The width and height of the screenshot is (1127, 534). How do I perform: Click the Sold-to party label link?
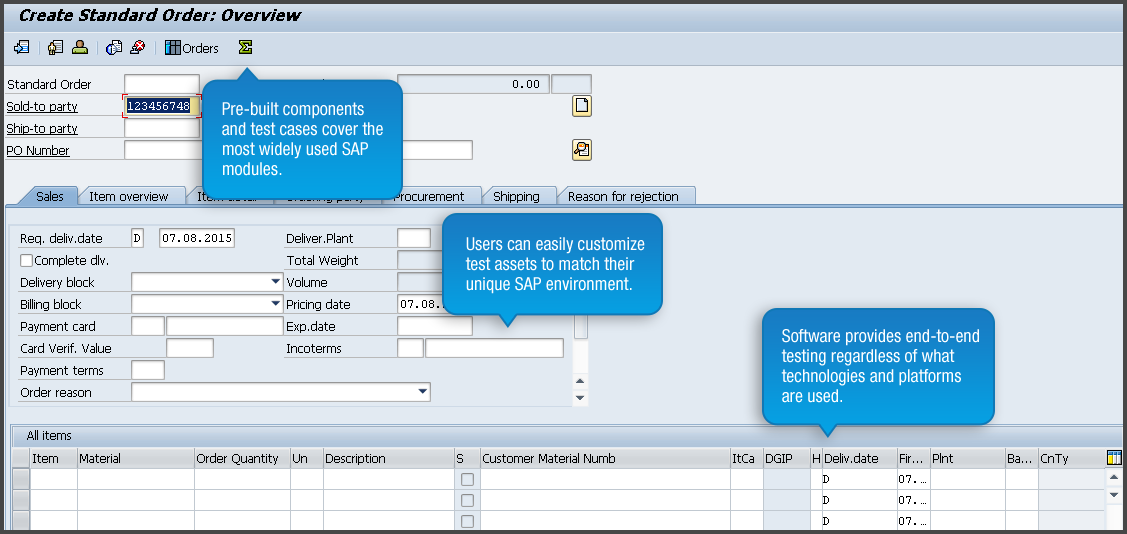[x=42, y=107]
